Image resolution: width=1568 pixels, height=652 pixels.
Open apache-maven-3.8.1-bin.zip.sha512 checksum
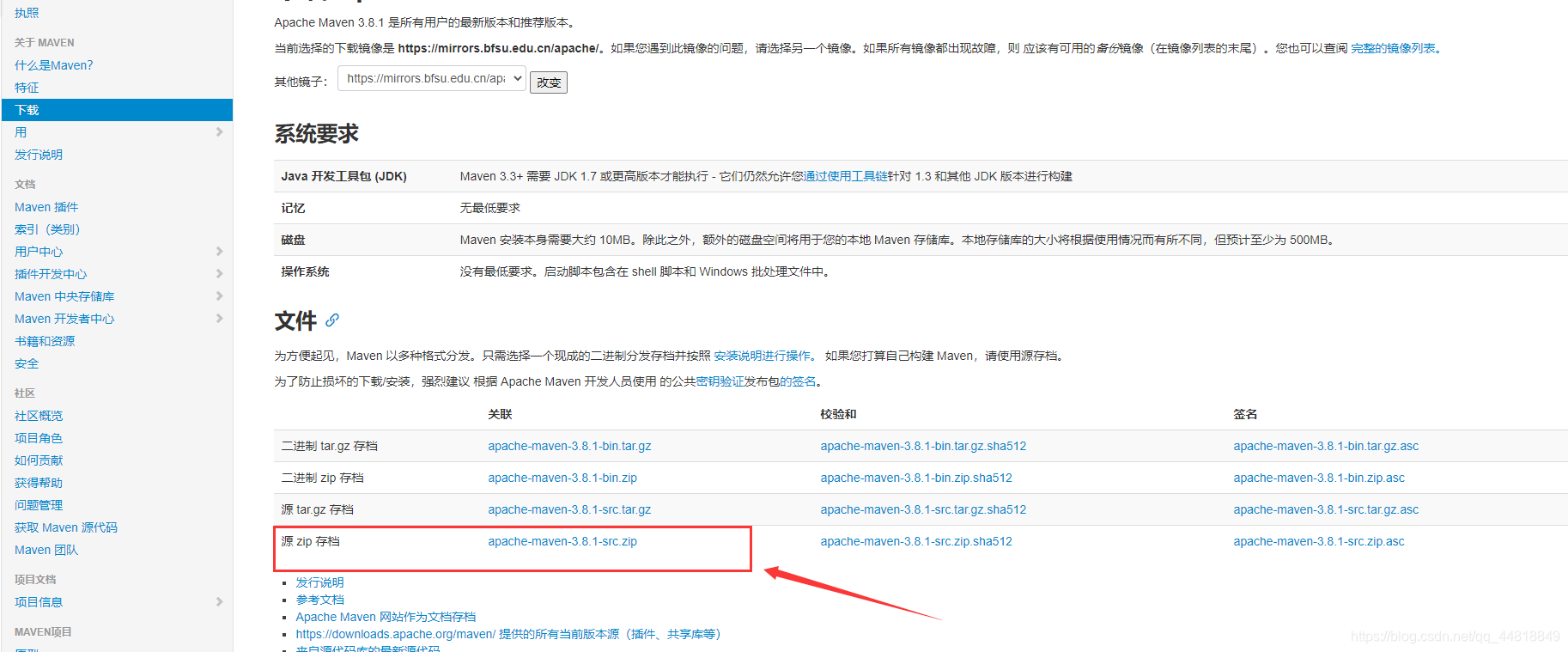tap(916, 478)
